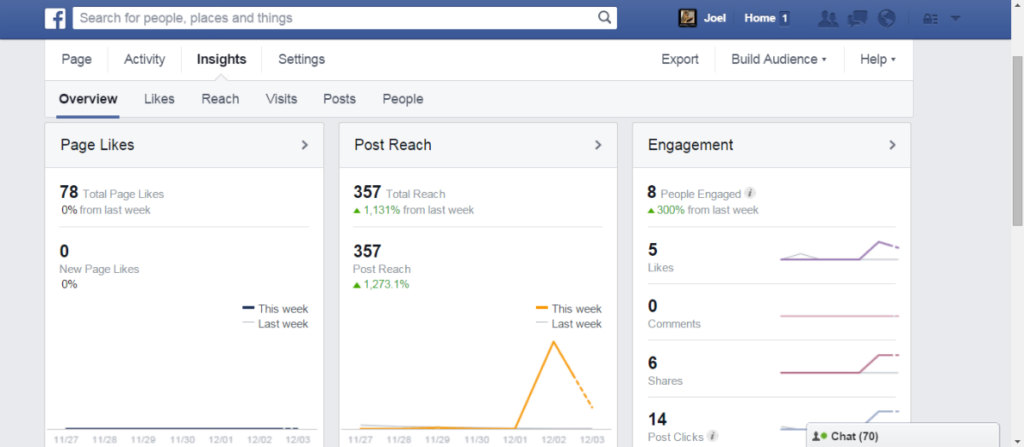
Task: Click the info icon beside Post Clicks
Action: 712,436
